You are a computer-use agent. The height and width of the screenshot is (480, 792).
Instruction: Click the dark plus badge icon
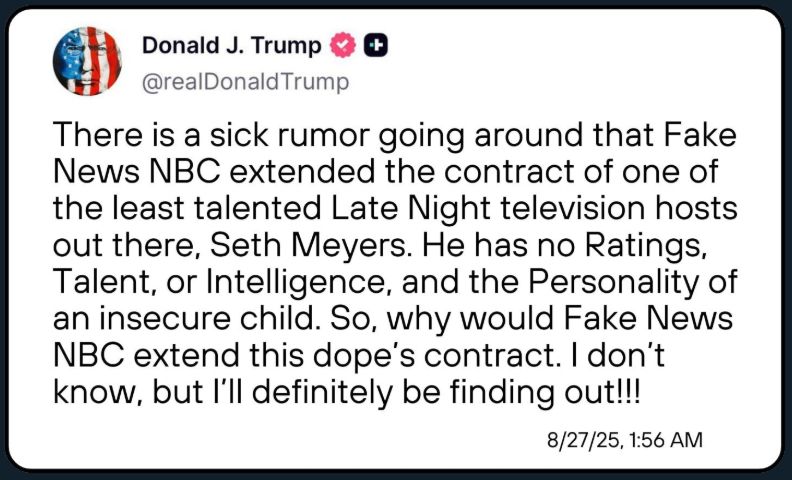[x=376, y=45]
